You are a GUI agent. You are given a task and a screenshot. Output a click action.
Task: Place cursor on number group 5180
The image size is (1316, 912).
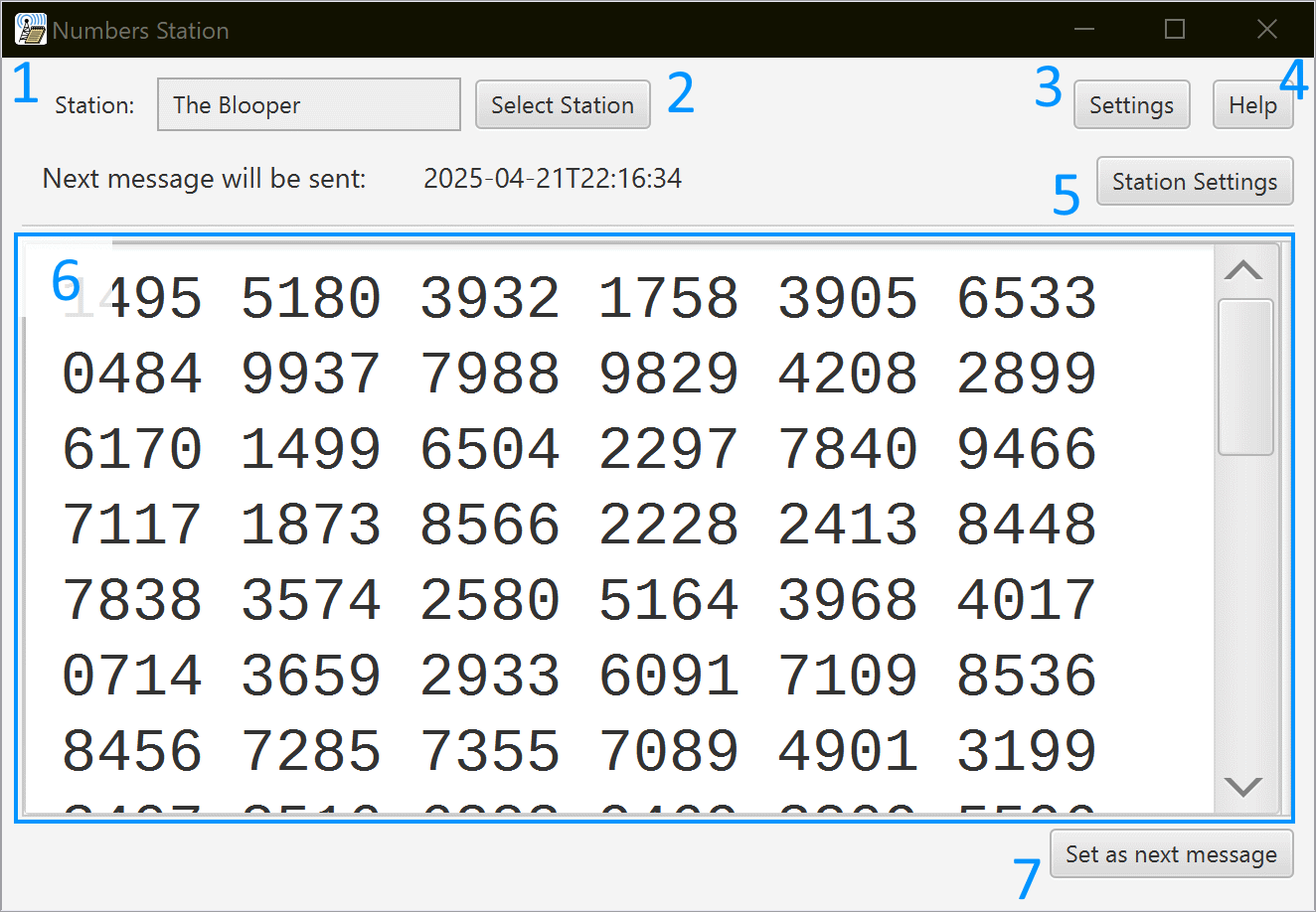coord(310,299)
